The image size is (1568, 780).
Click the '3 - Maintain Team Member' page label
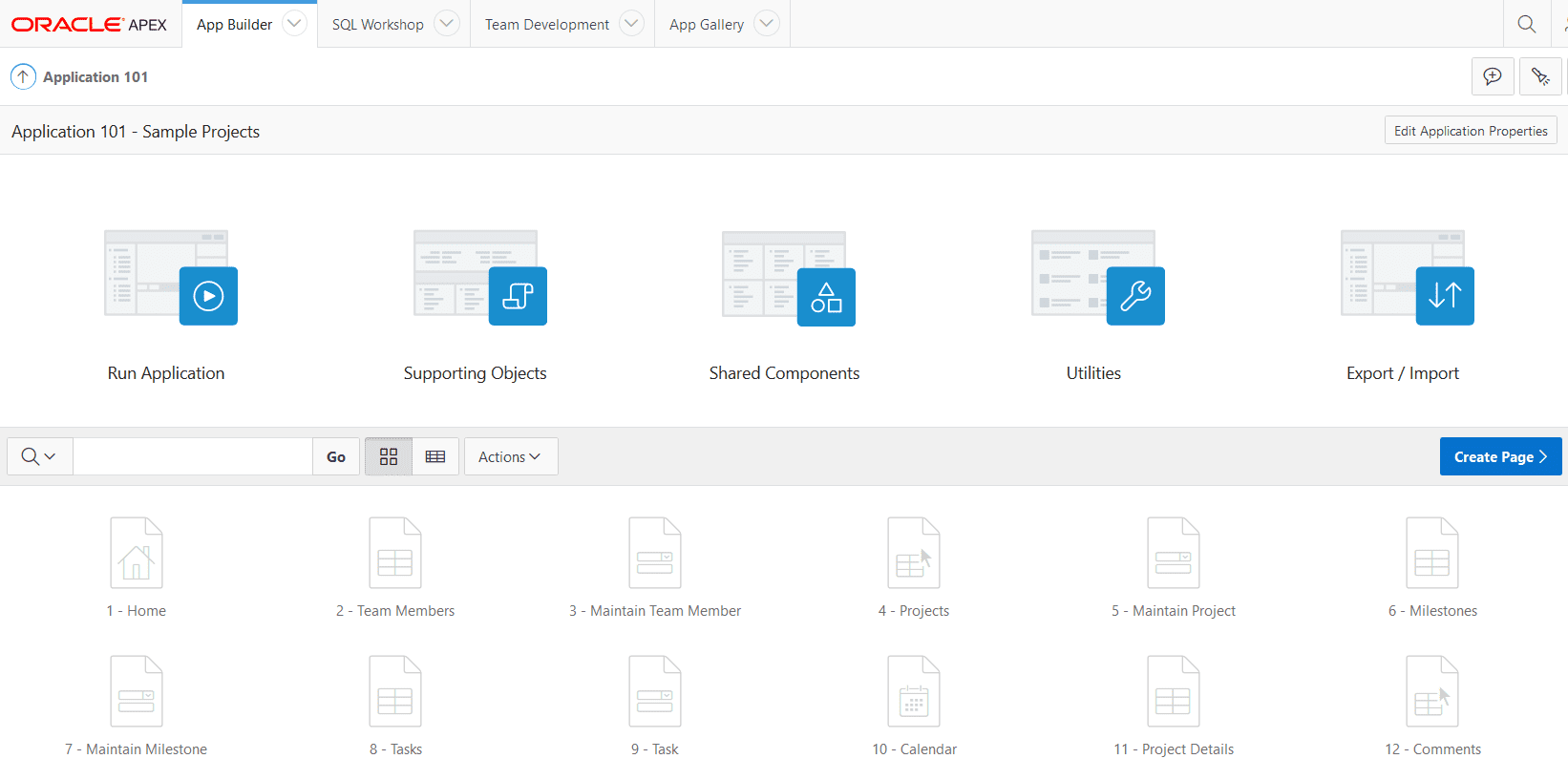pos(655,611)
